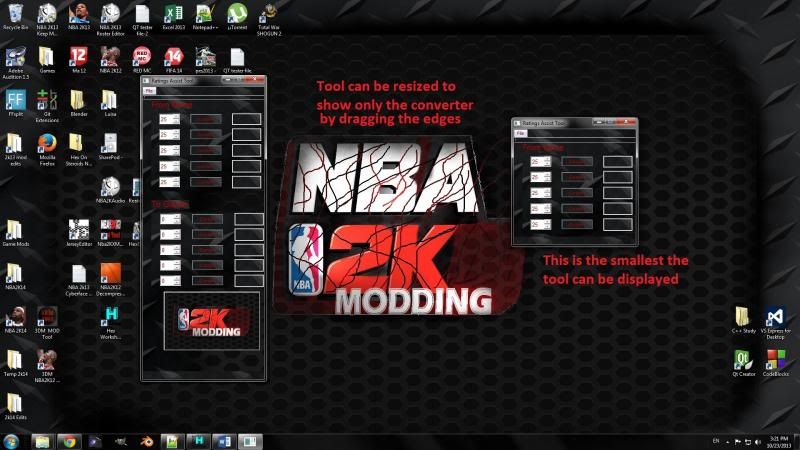Show hidden system tray icons

pyautogui.click(x=728, y=442)
